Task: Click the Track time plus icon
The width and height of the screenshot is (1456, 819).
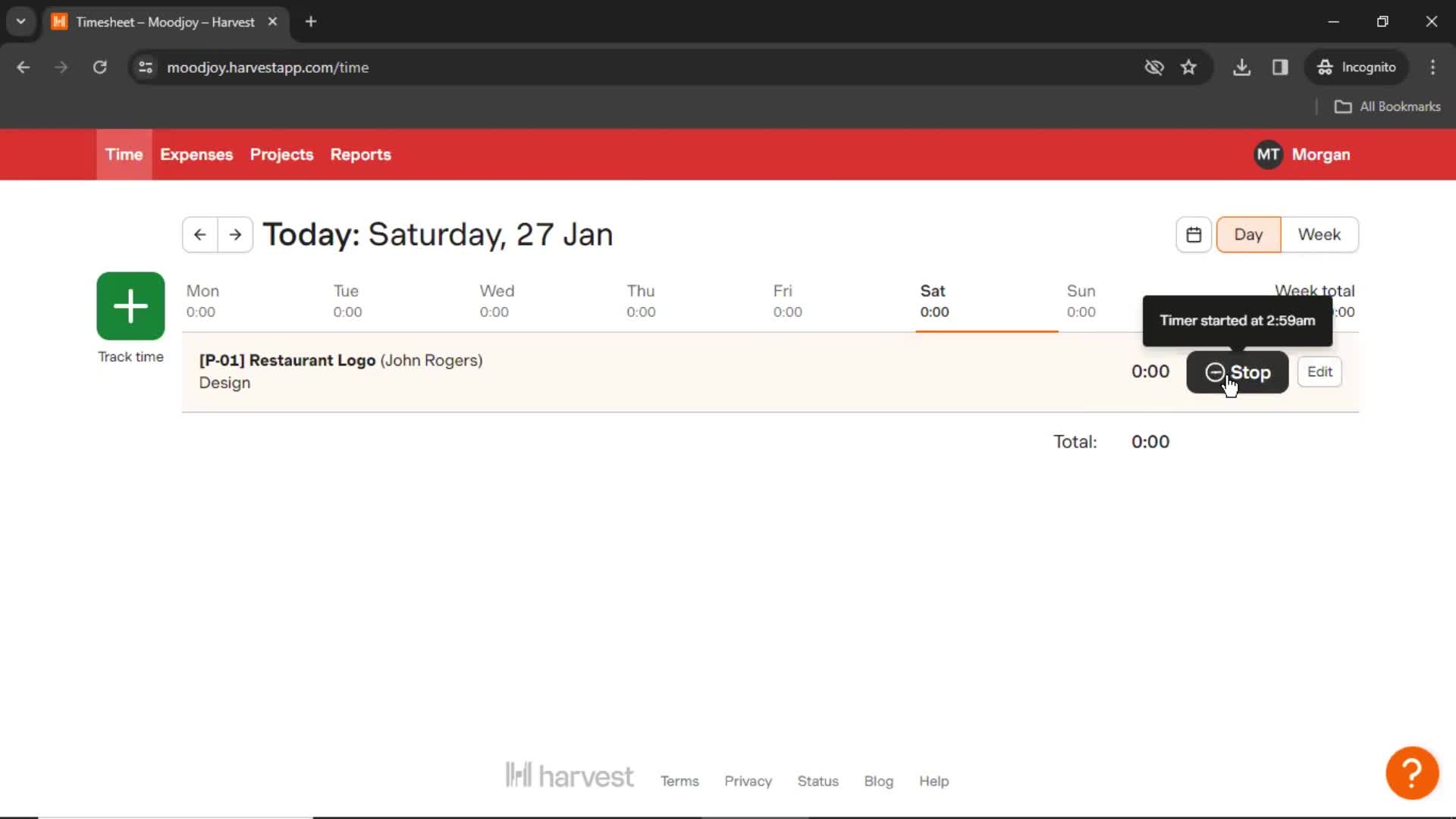Action: click(130, 306)
